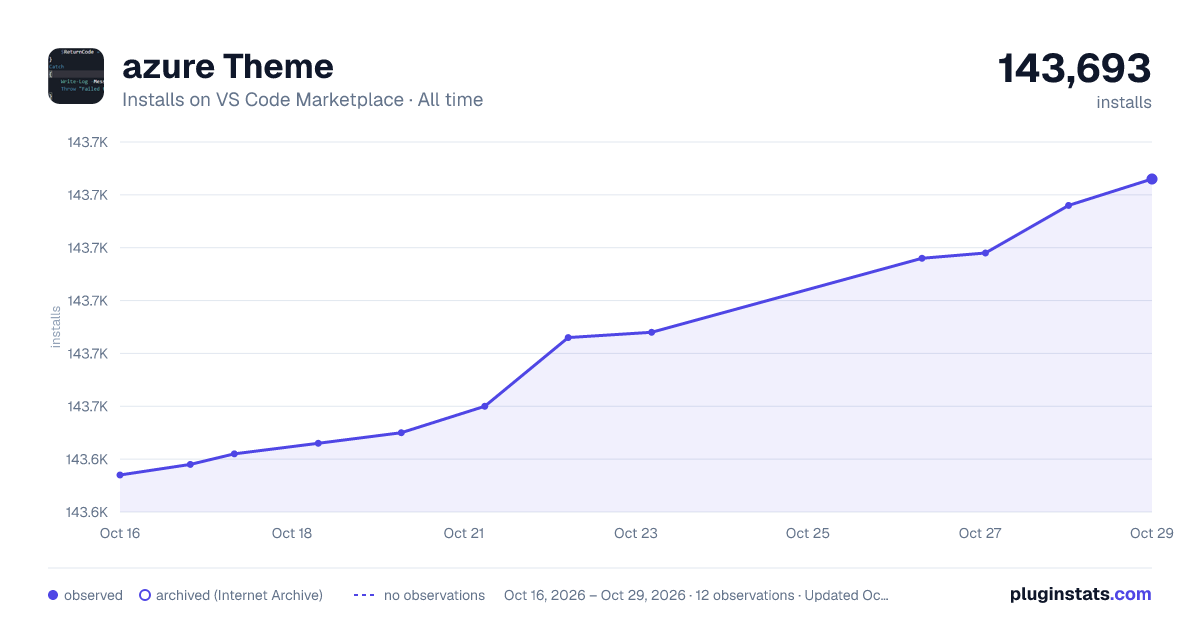Viewport: 1200px width, 630px height.
Task: Click the dashed 'no observations' legend line
Action: pos(364,595)
